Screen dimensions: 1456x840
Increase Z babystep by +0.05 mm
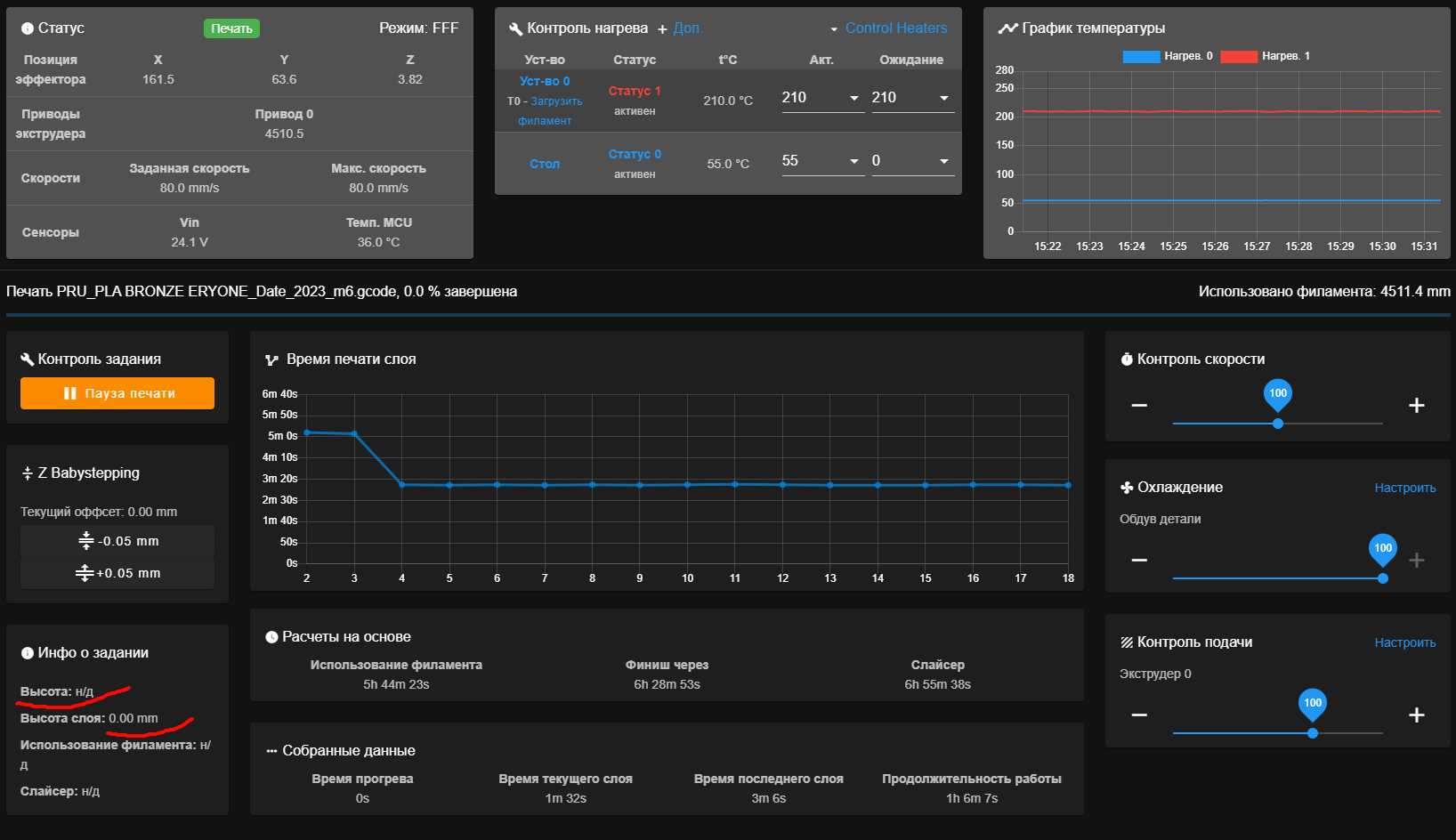point(117,573)
